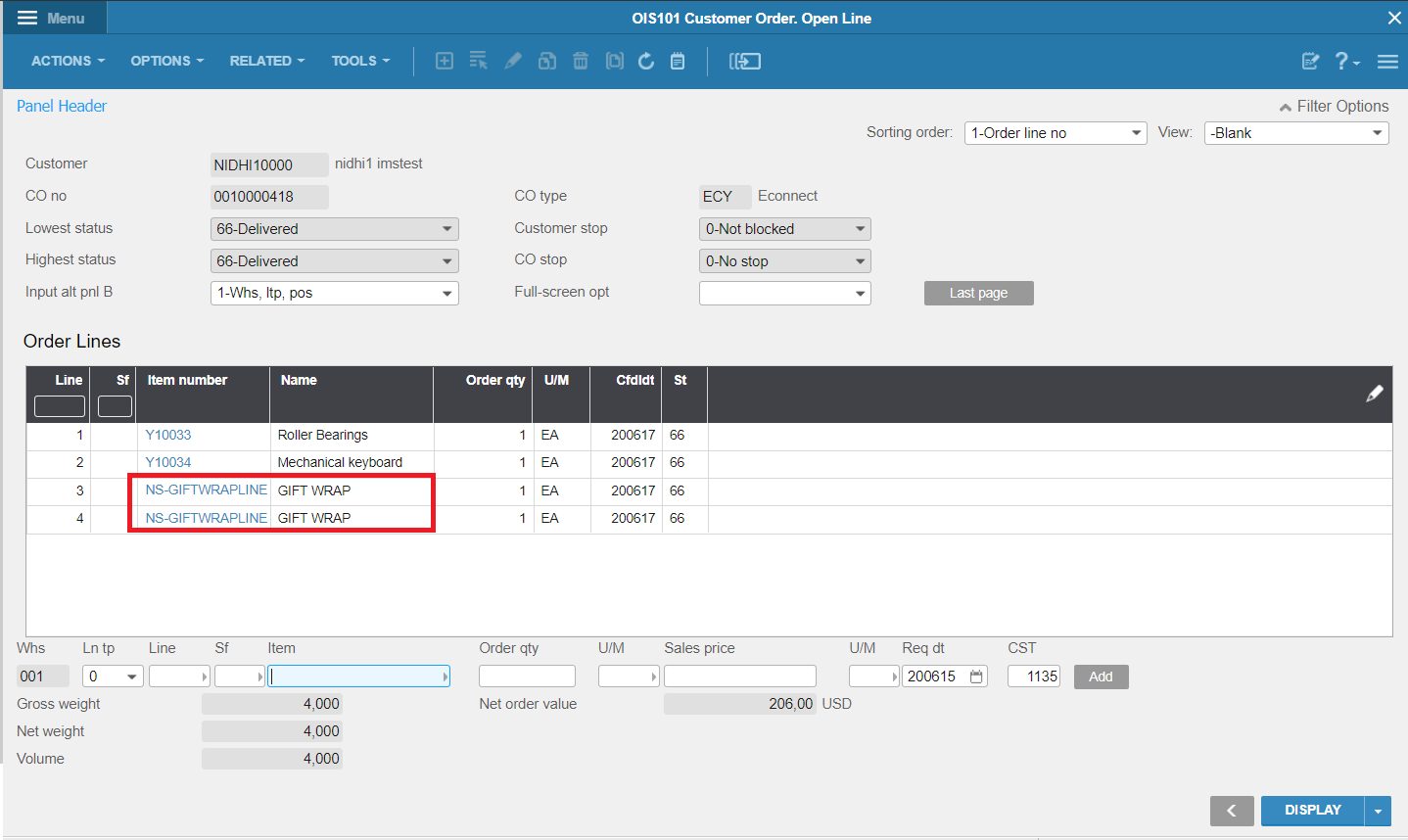Open the hamburger Menu button
The height and width of the screenshot is (840, 1408).
click(x=52, y=18)
